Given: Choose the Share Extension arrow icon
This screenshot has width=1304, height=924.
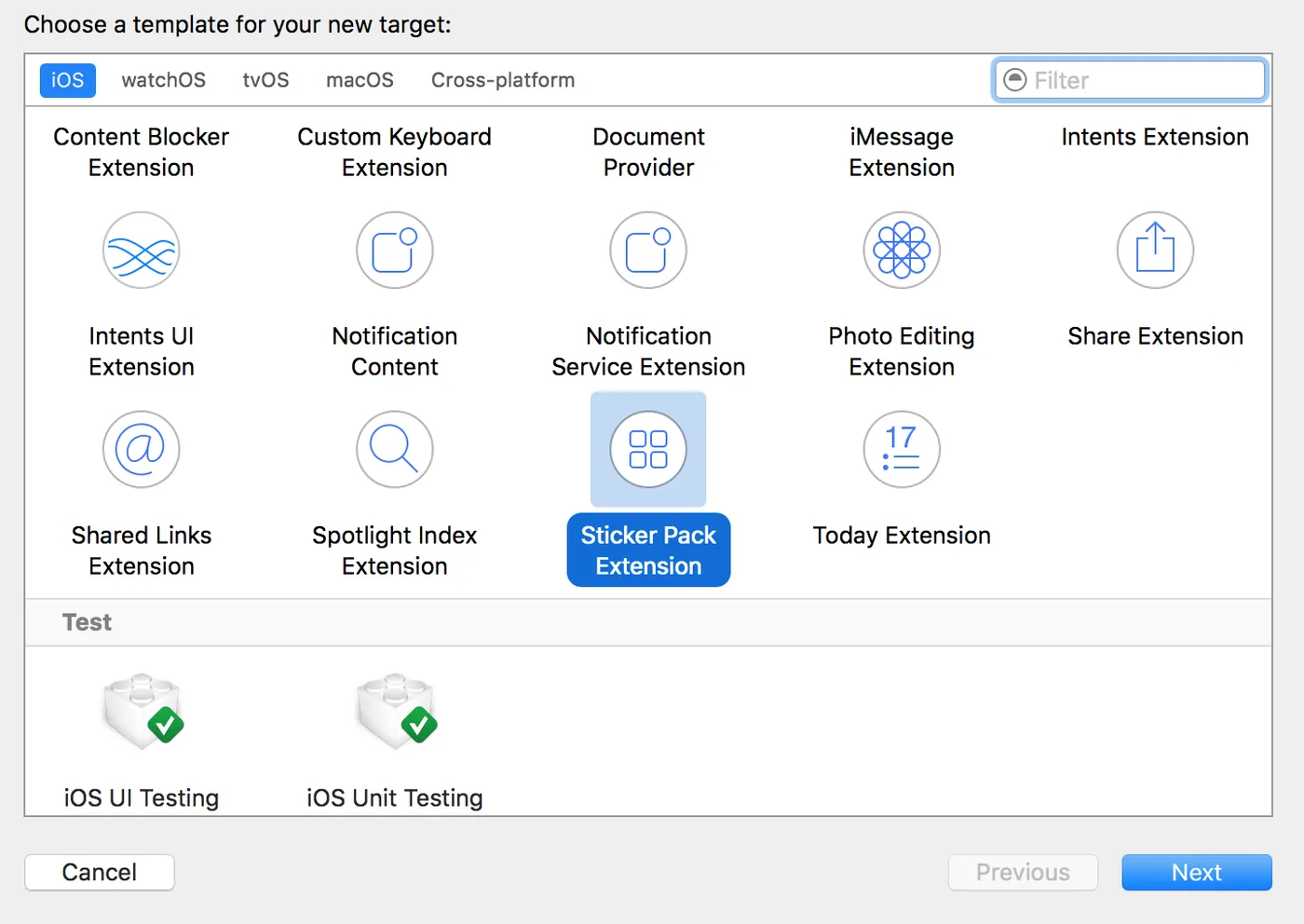Looking at the screenshot, I should tap(1155, 251).
